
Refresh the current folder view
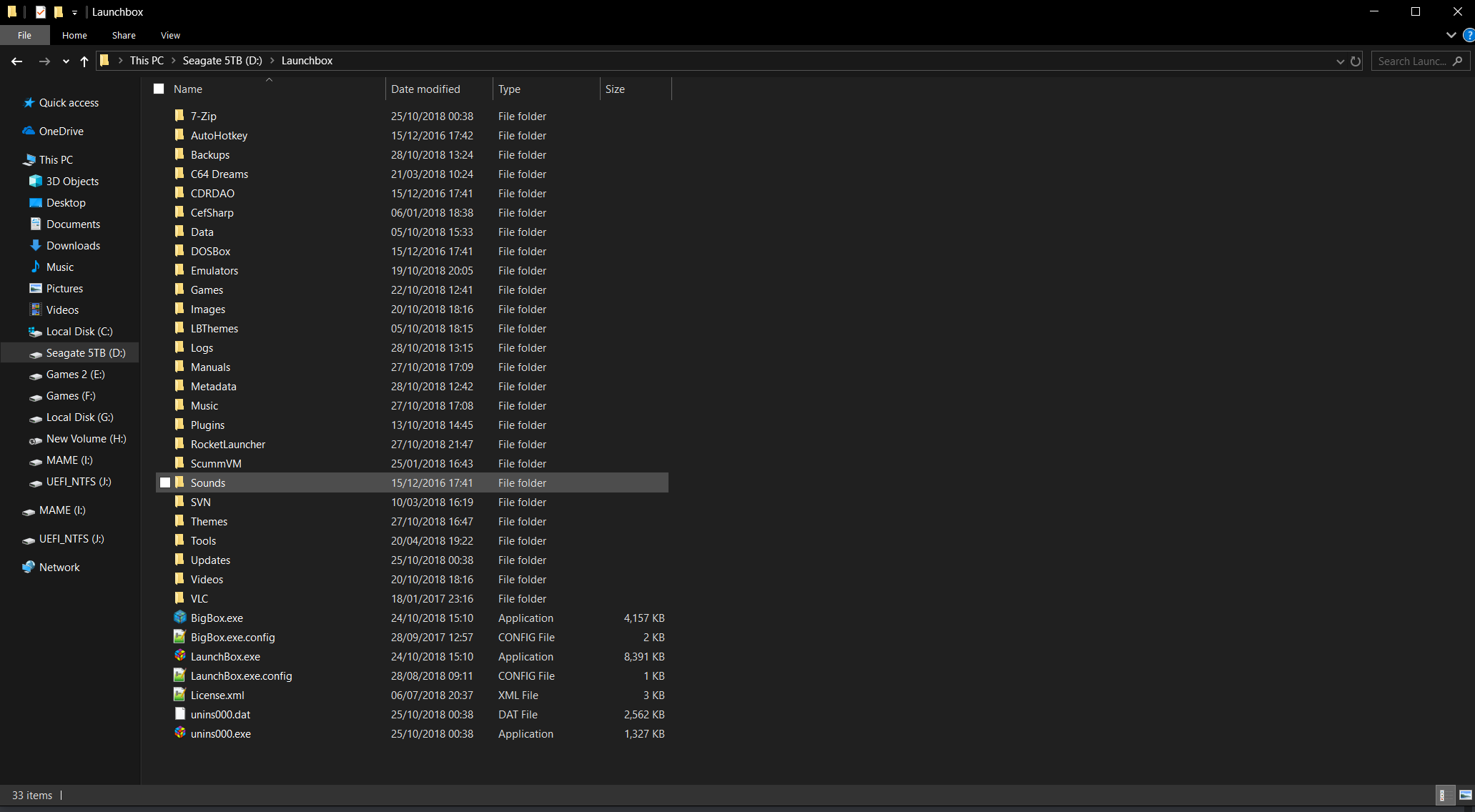click(x=1356, y=60)
